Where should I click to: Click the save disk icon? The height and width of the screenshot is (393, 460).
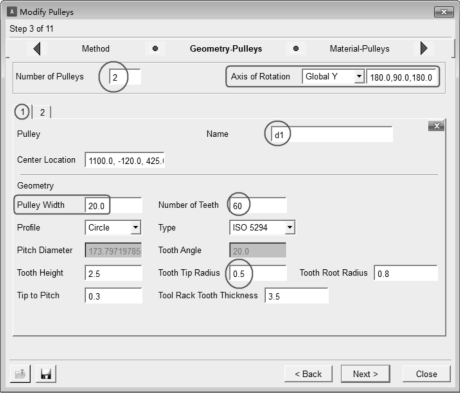pyautogui.click(x=46, y=374)
